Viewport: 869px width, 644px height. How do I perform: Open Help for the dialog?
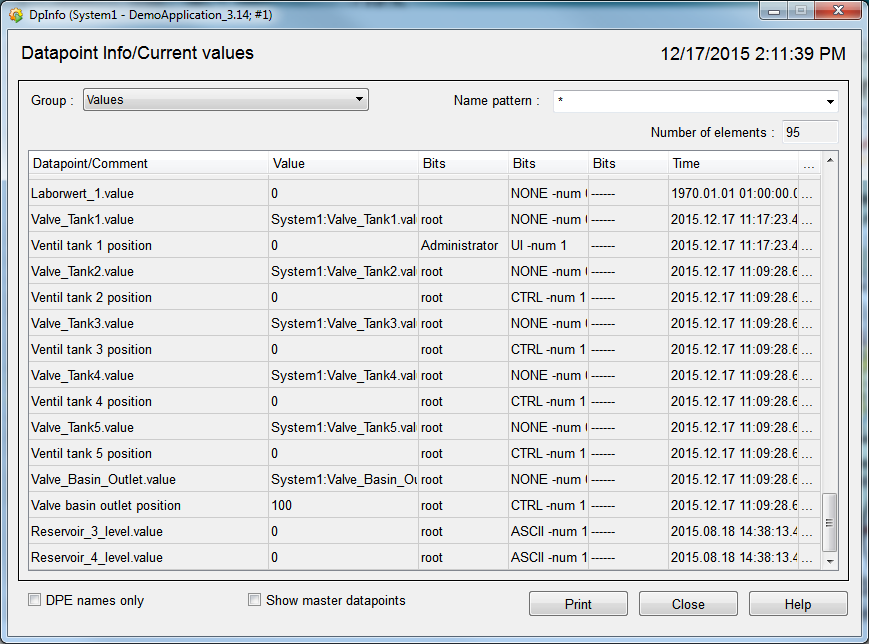[797, 604]
